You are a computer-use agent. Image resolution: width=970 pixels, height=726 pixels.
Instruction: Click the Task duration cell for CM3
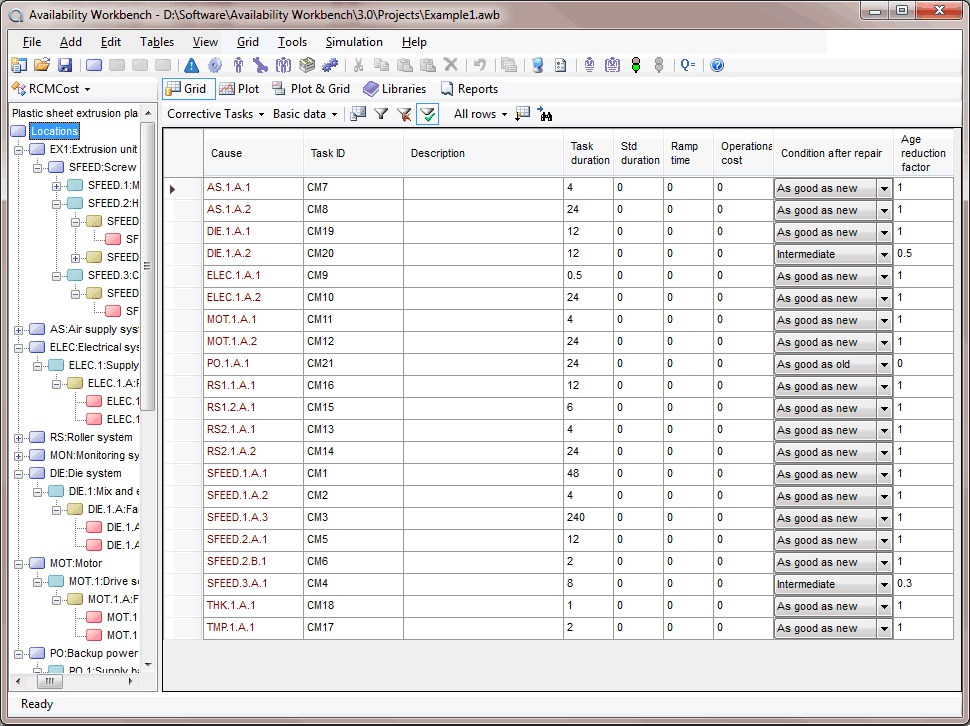pyautogui.click(x=587, y=518)
